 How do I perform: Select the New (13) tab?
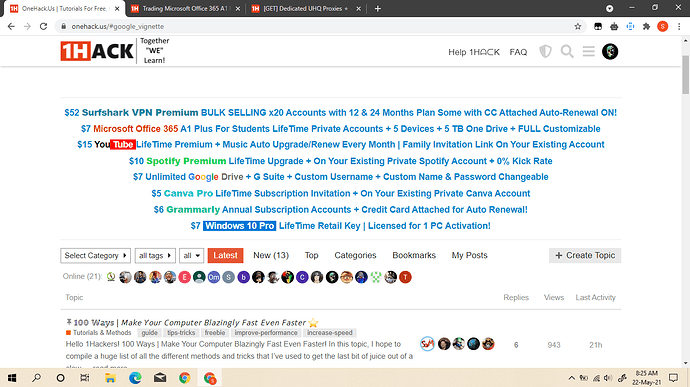[x=271, y=255]
